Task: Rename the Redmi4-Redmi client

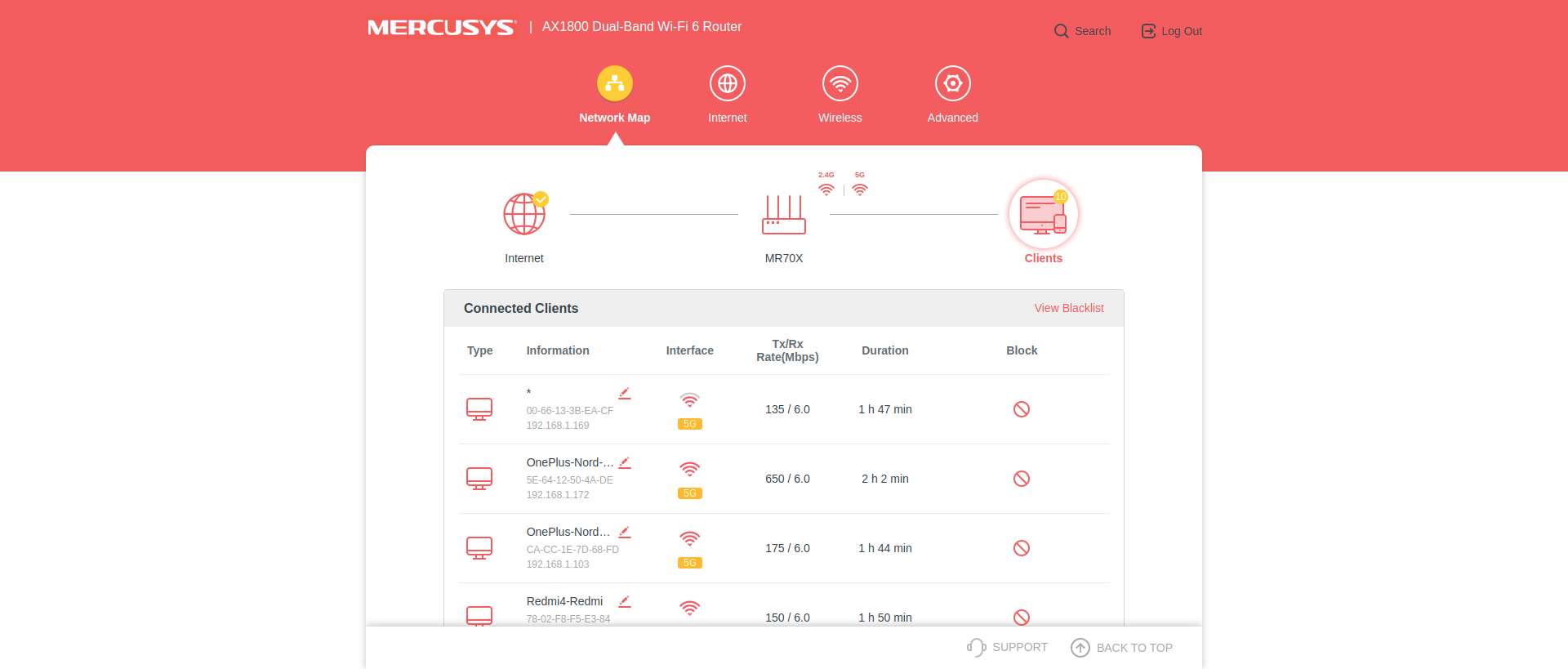Action: [625, 602]
